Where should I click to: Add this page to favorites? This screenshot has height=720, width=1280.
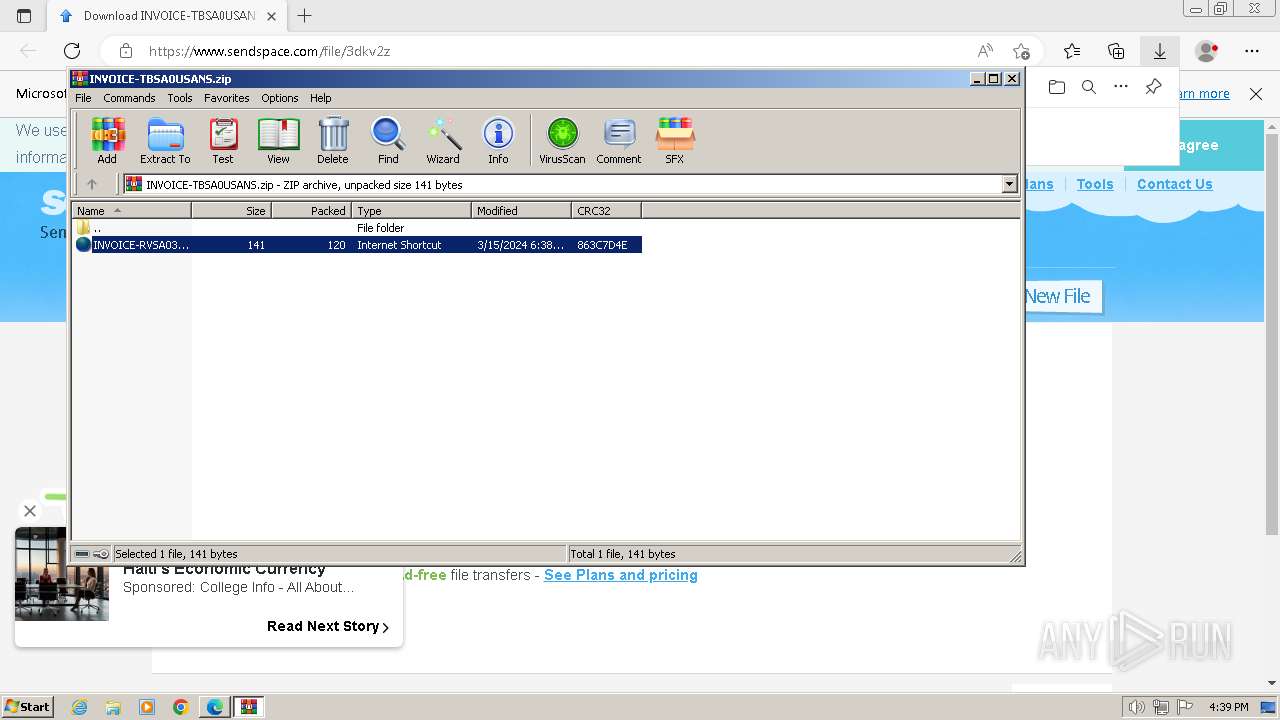[x=1021, y=51]
